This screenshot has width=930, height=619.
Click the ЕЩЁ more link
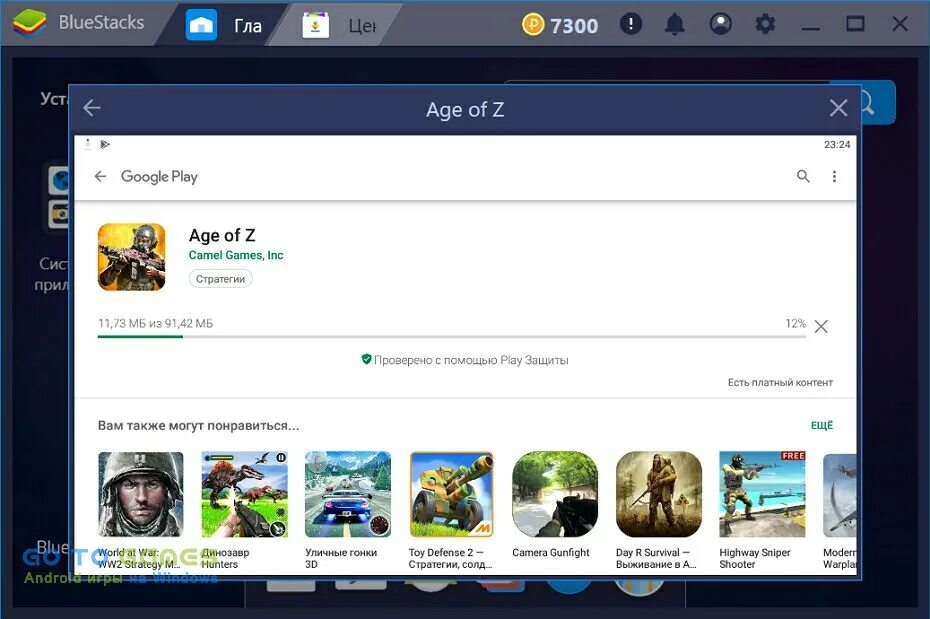click(822, 425)
